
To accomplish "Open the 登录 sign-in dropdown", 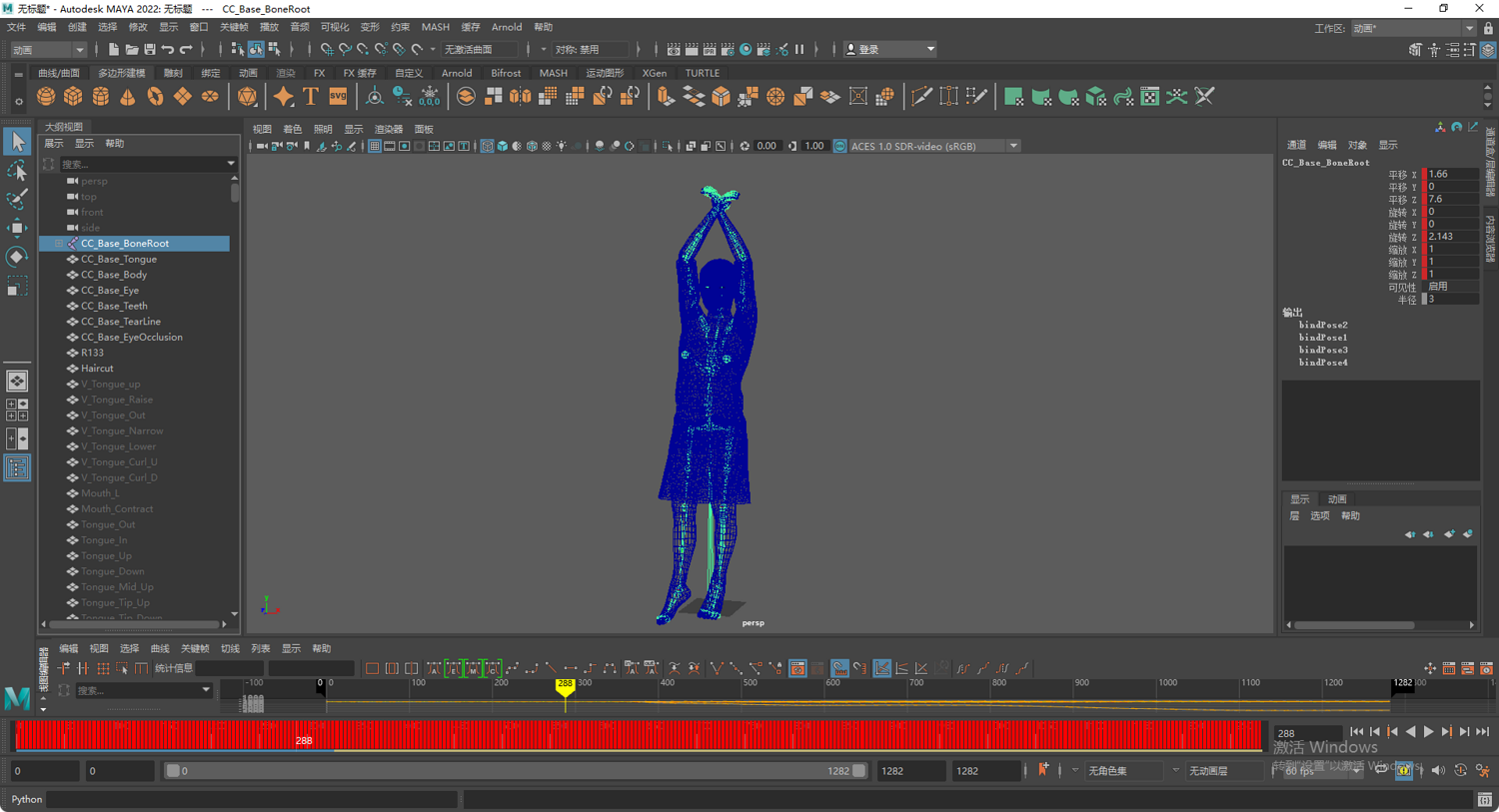I will [890, 50].
